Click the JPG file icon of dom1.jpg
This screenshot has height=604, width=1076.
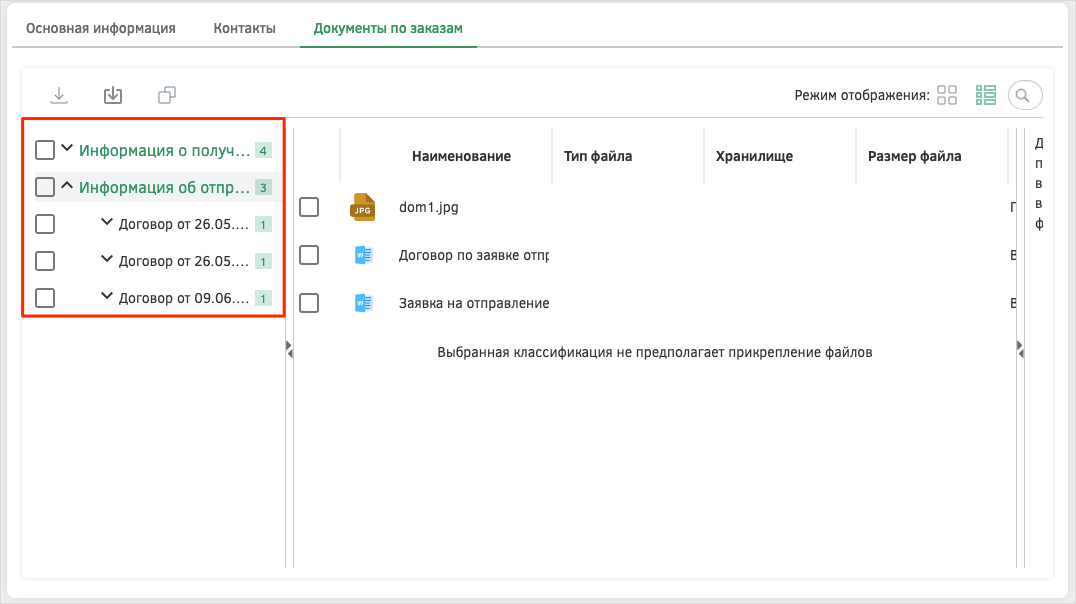pos(362,207)
